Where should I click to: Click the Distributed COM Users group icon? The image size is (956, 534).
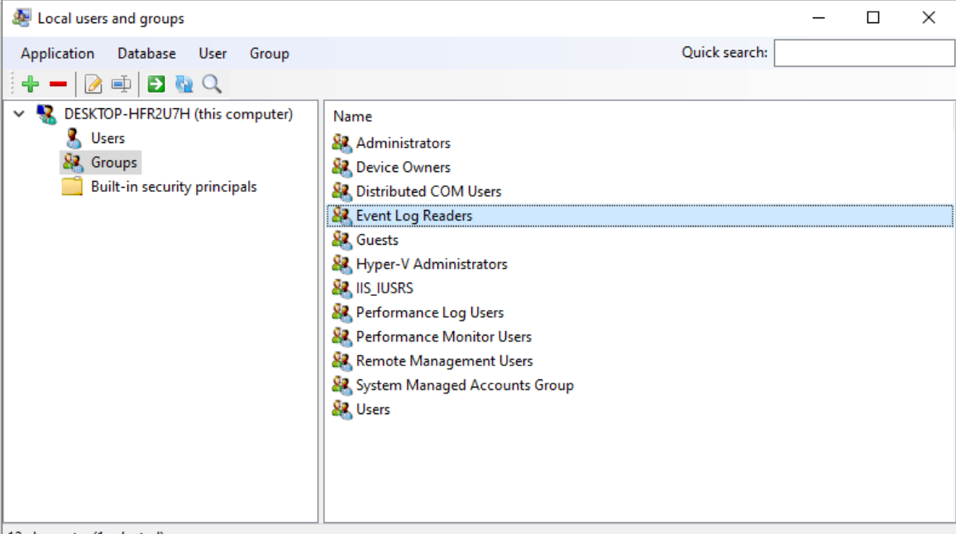[x=341, y=191]
